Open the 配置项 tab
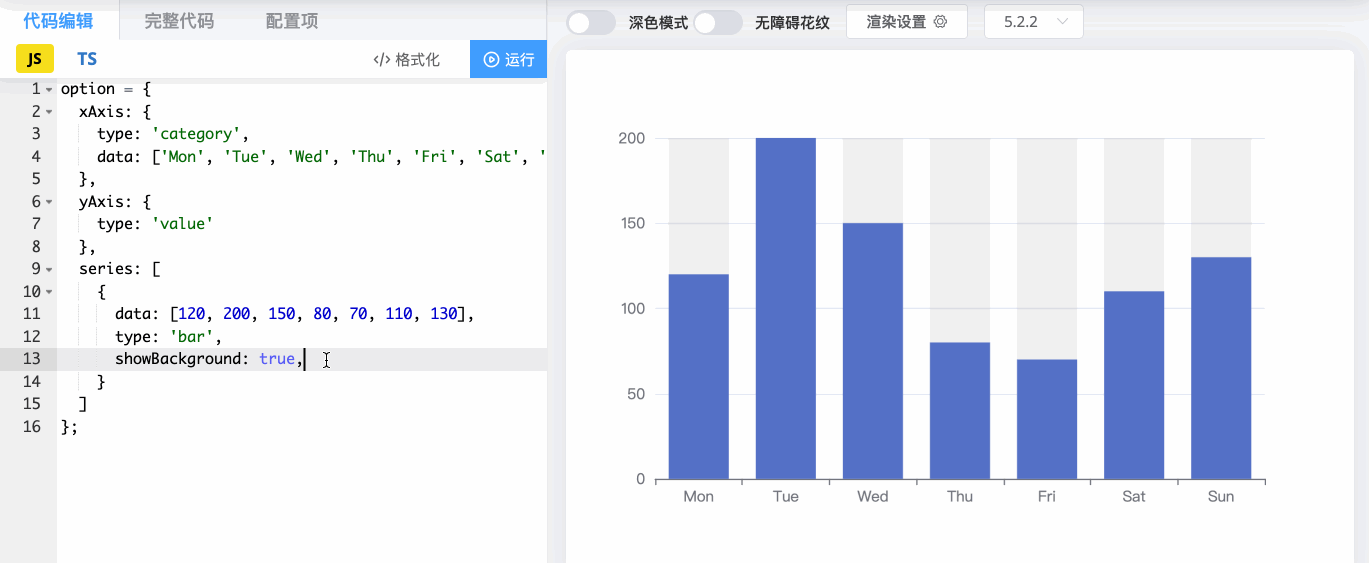The height and width of the screenshot is (563, 1369). (292, 21)
